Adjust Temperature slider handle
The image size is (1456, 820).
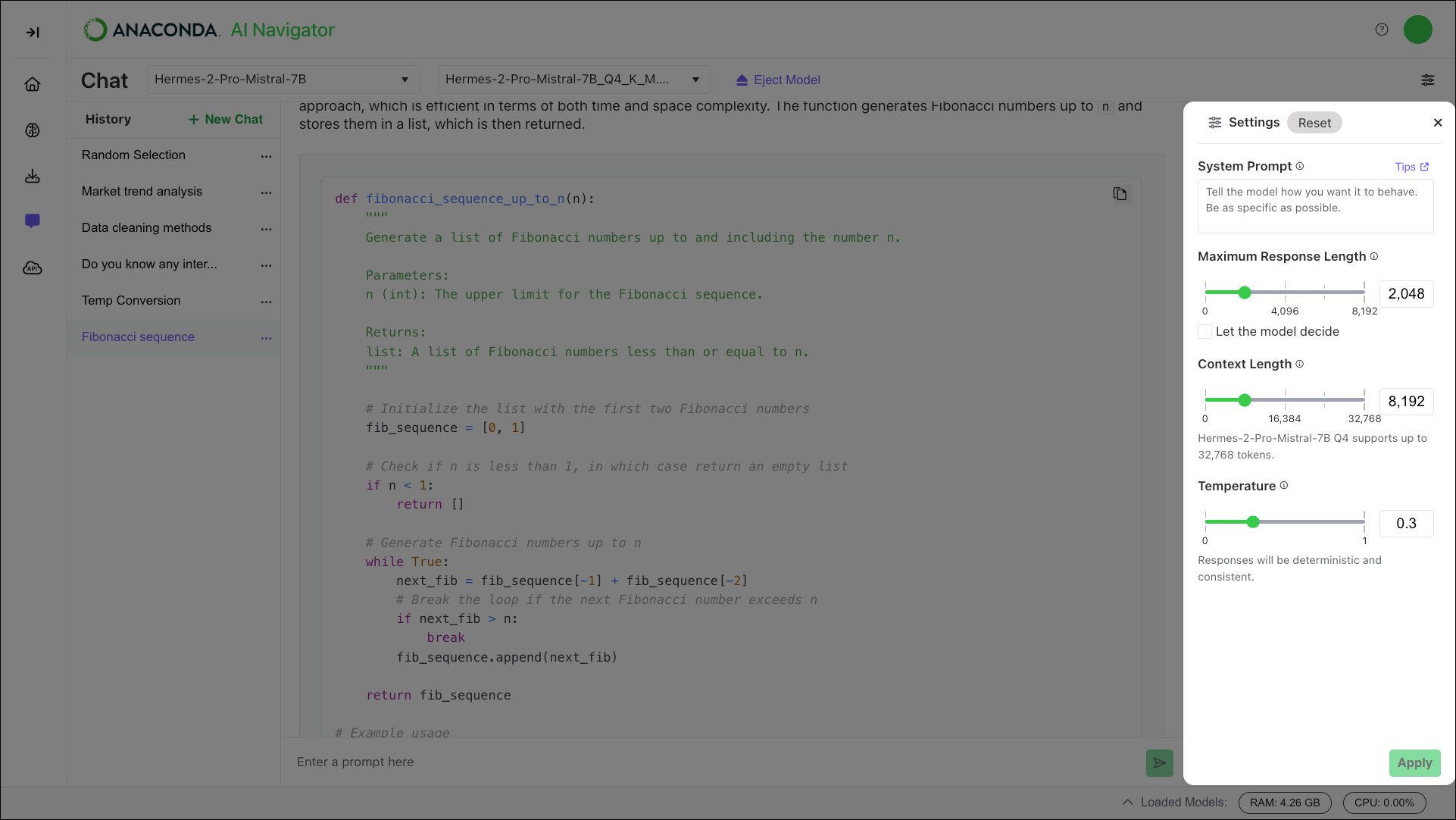point(1253,522)
